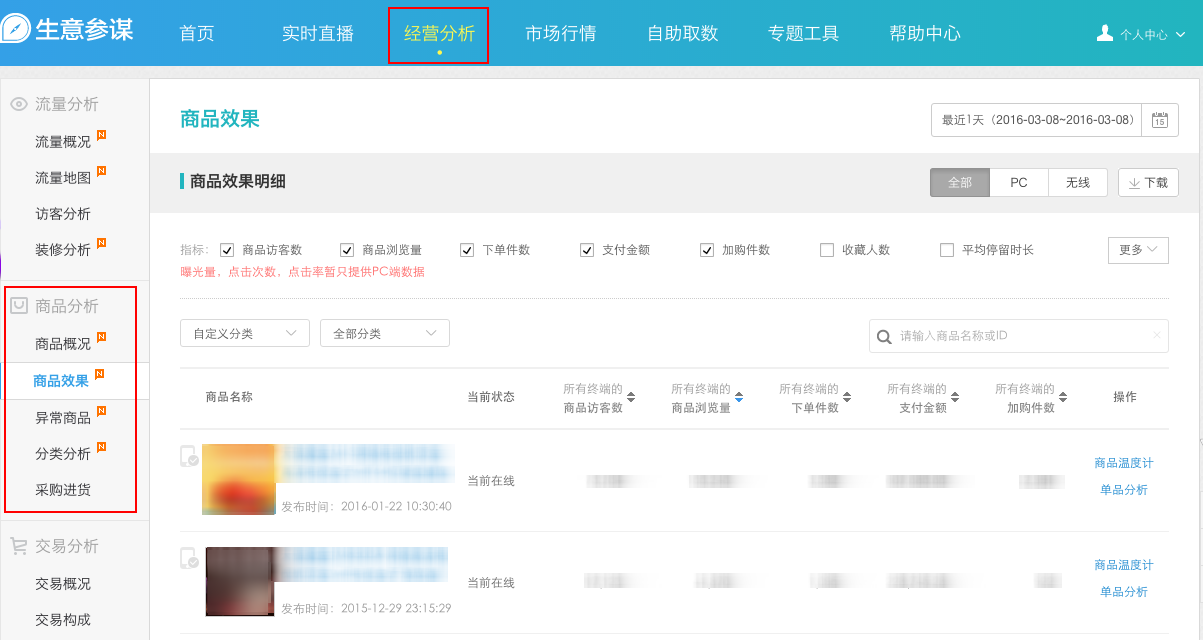Open 单品分析 link for first product
The height and width of the screenshot is (640, 1203).
(1124, 490)
